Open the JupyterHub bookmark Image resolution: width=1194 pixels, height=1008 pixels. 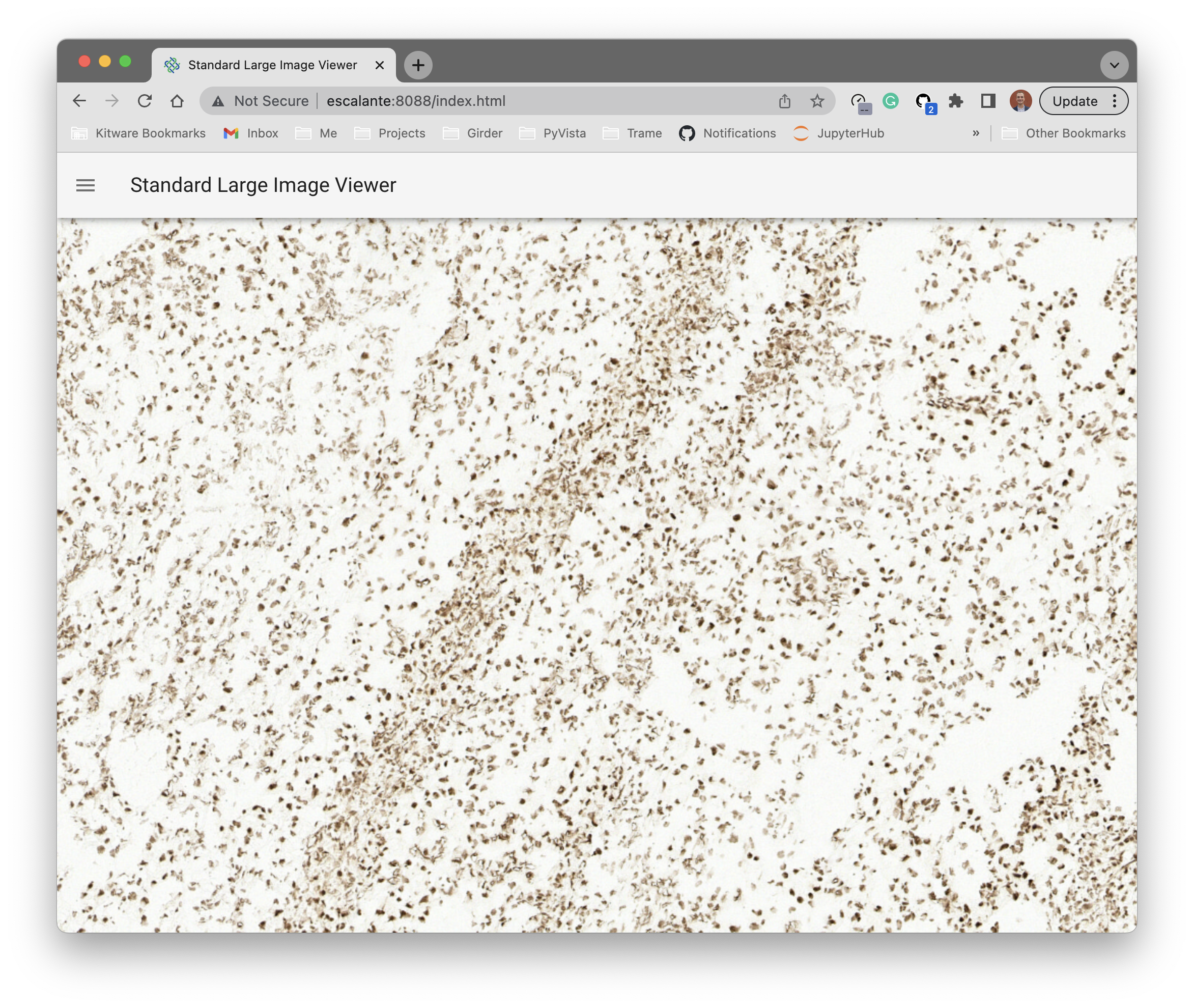[x=839, y=133]
